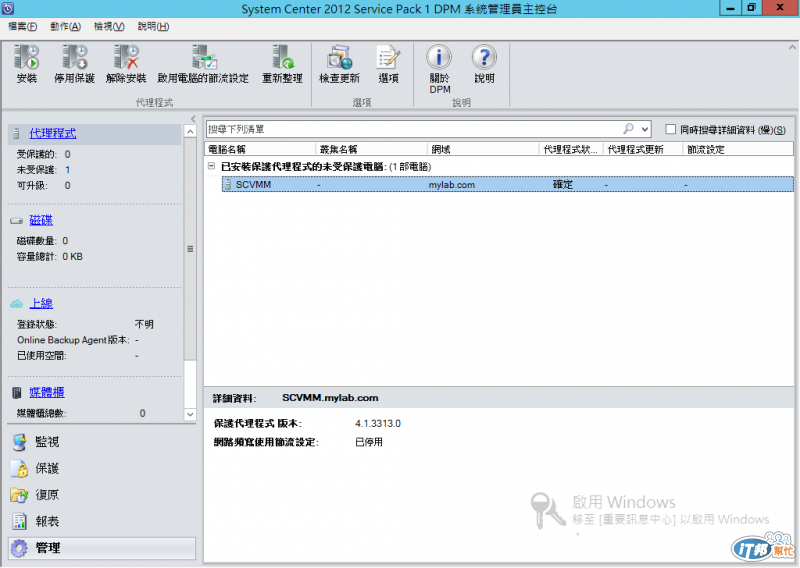Image resolution: width=800 pixels, height=568 pixels.
Task: Minimize the DPM console window
Action: coord(731,8)
